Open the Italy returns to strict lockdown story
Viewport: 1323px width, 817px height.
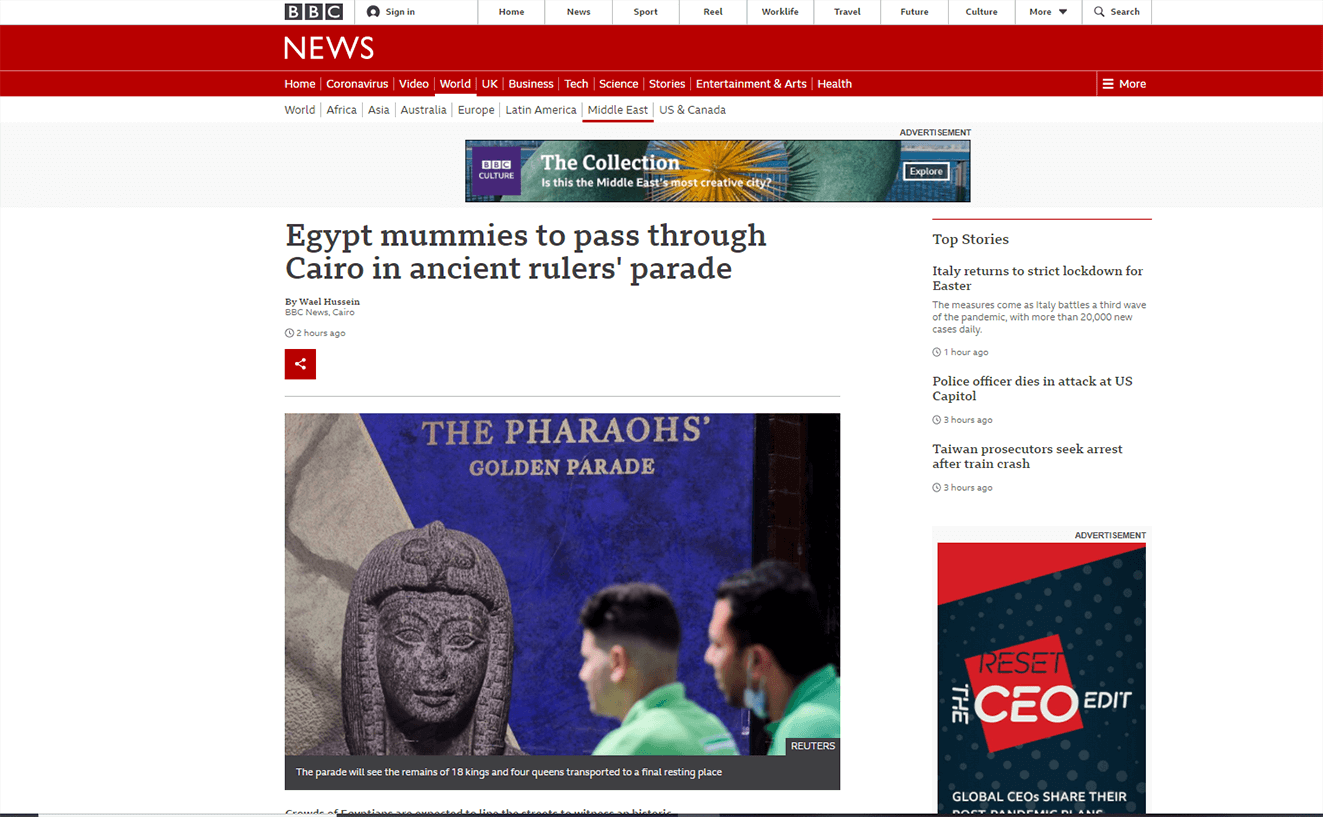point(1037,278)
